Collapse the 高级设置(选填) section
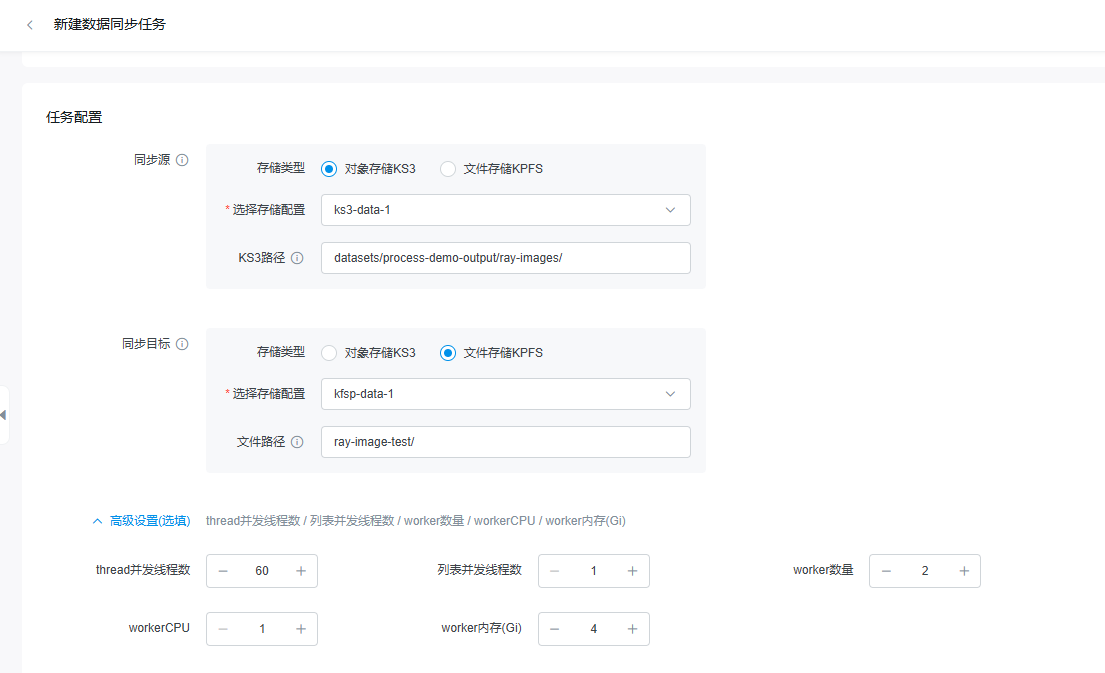The width and height of the screenshot is (1105, 673). 141,521
